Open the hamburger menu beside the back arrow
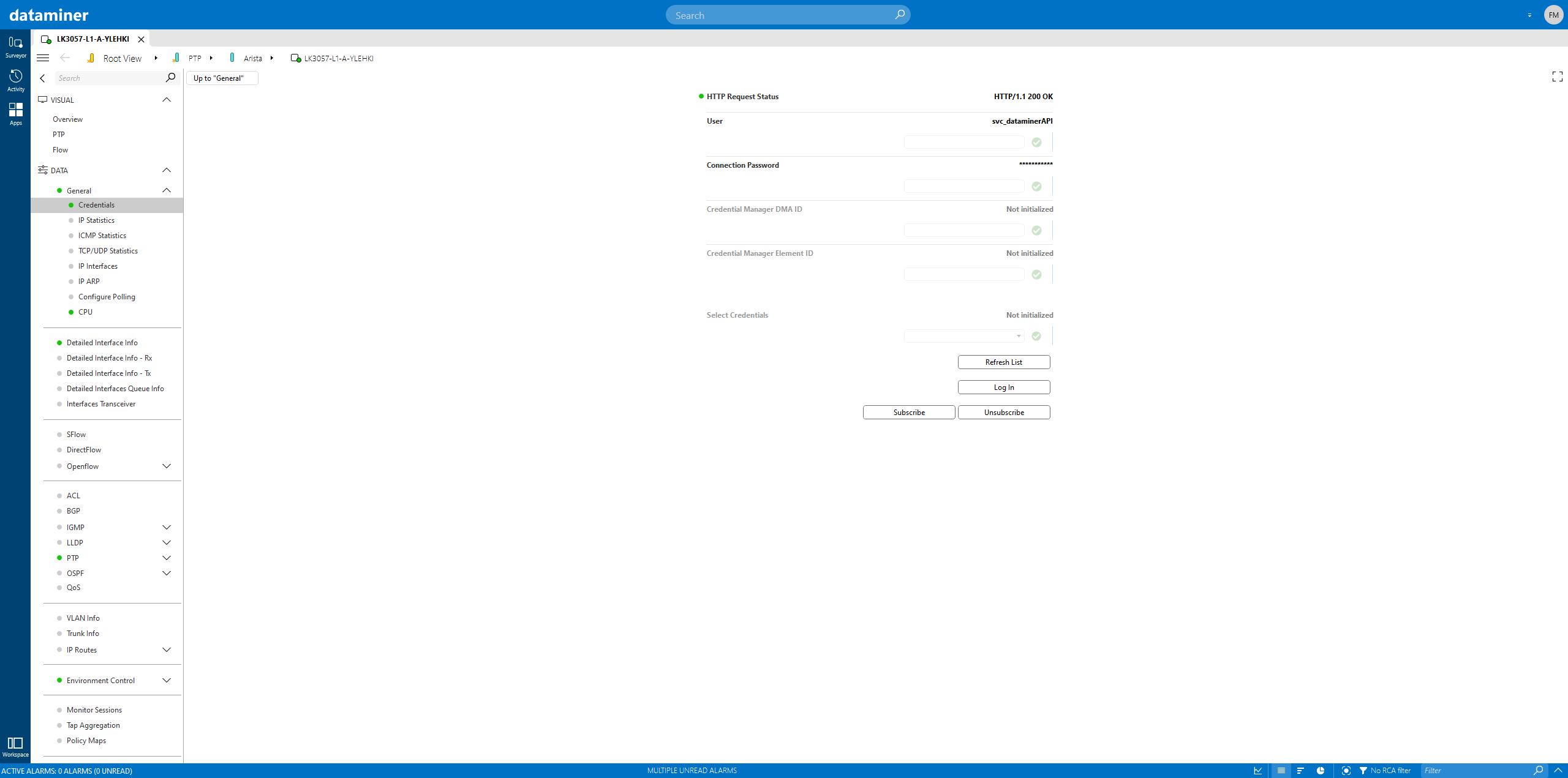Image resolution: width=1568 pixels, height=778 pixels. pos(43,58)
